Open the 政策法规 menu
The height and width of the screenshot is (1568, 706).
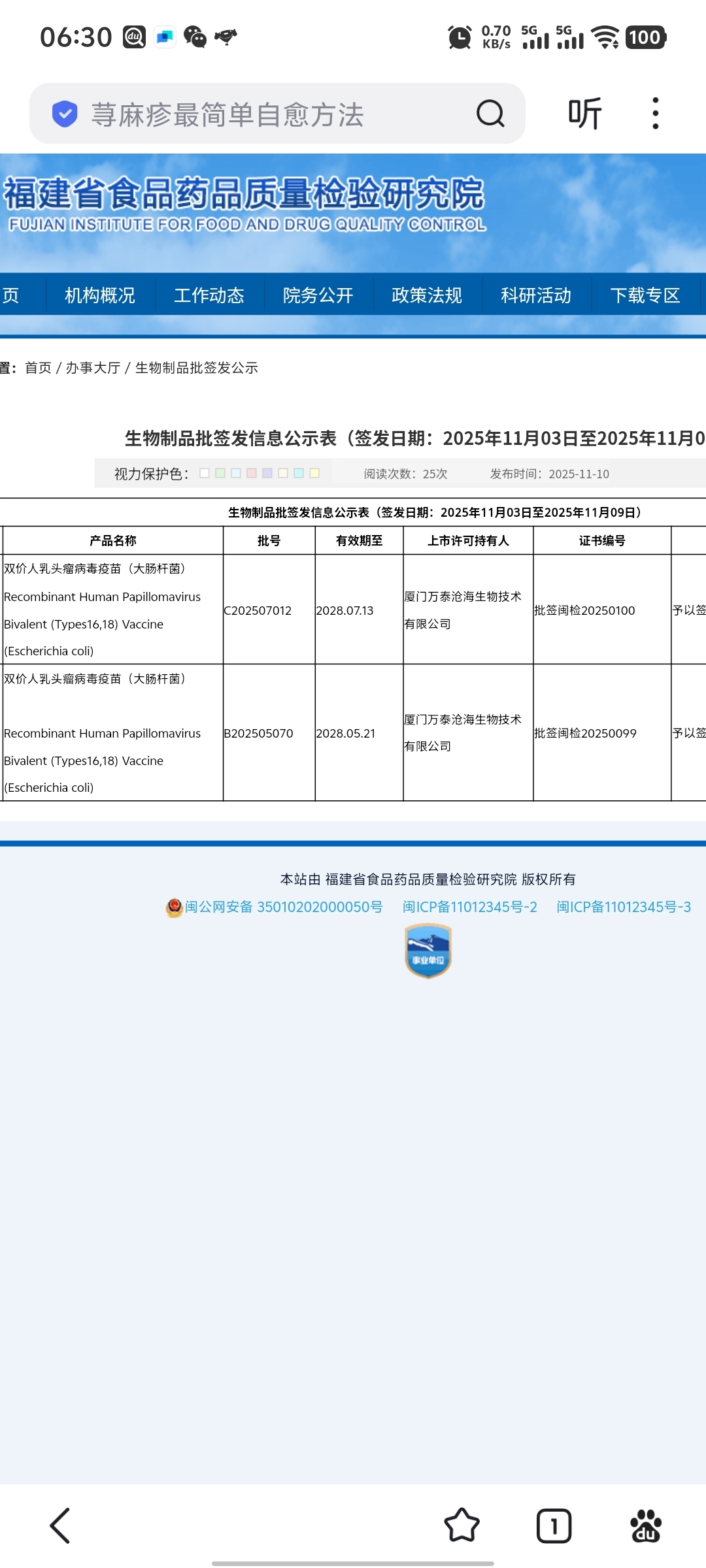click(x=427, y=295)
